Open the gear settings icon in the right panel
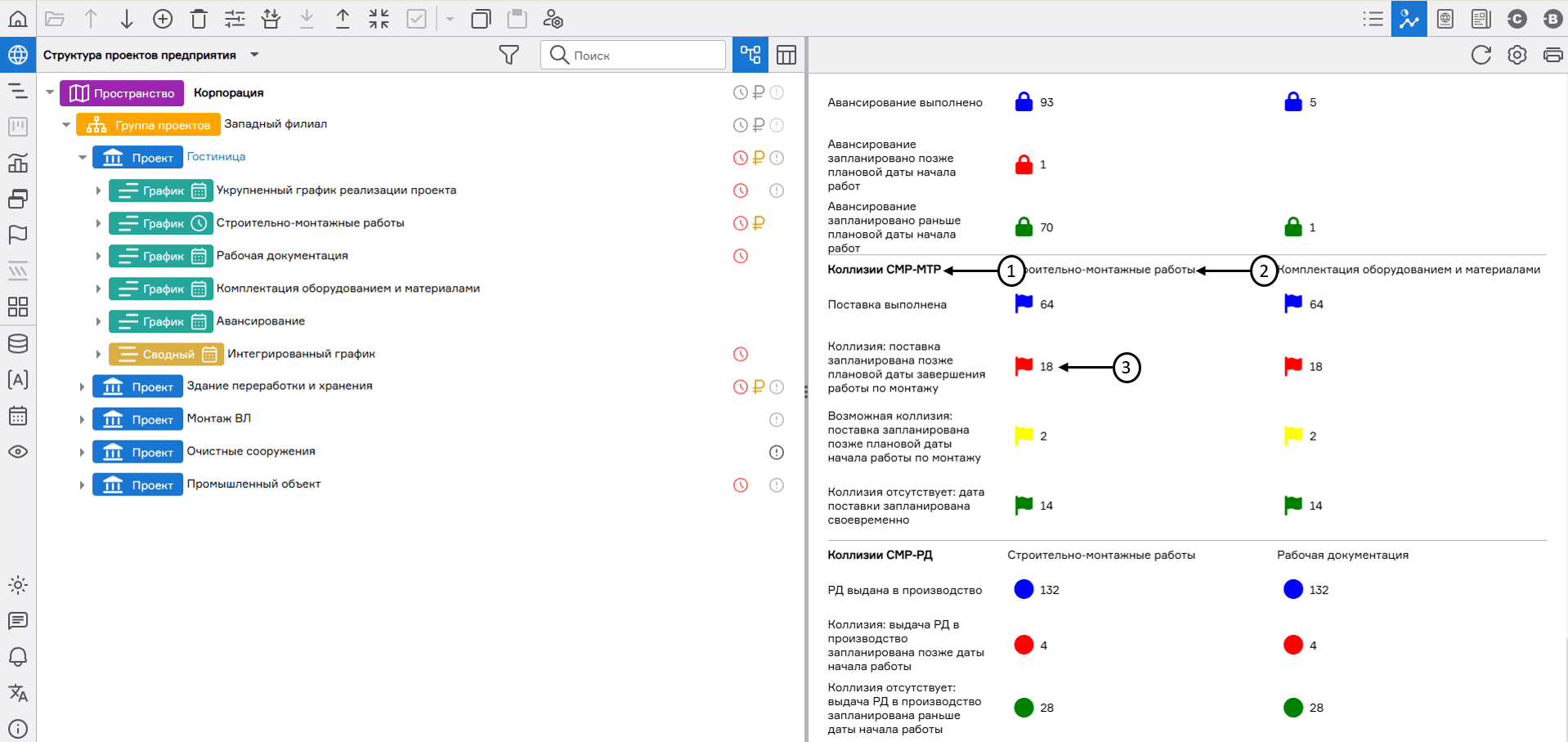The width and height of the screenshot is (1568, 742). click(x=1516, y=55)
